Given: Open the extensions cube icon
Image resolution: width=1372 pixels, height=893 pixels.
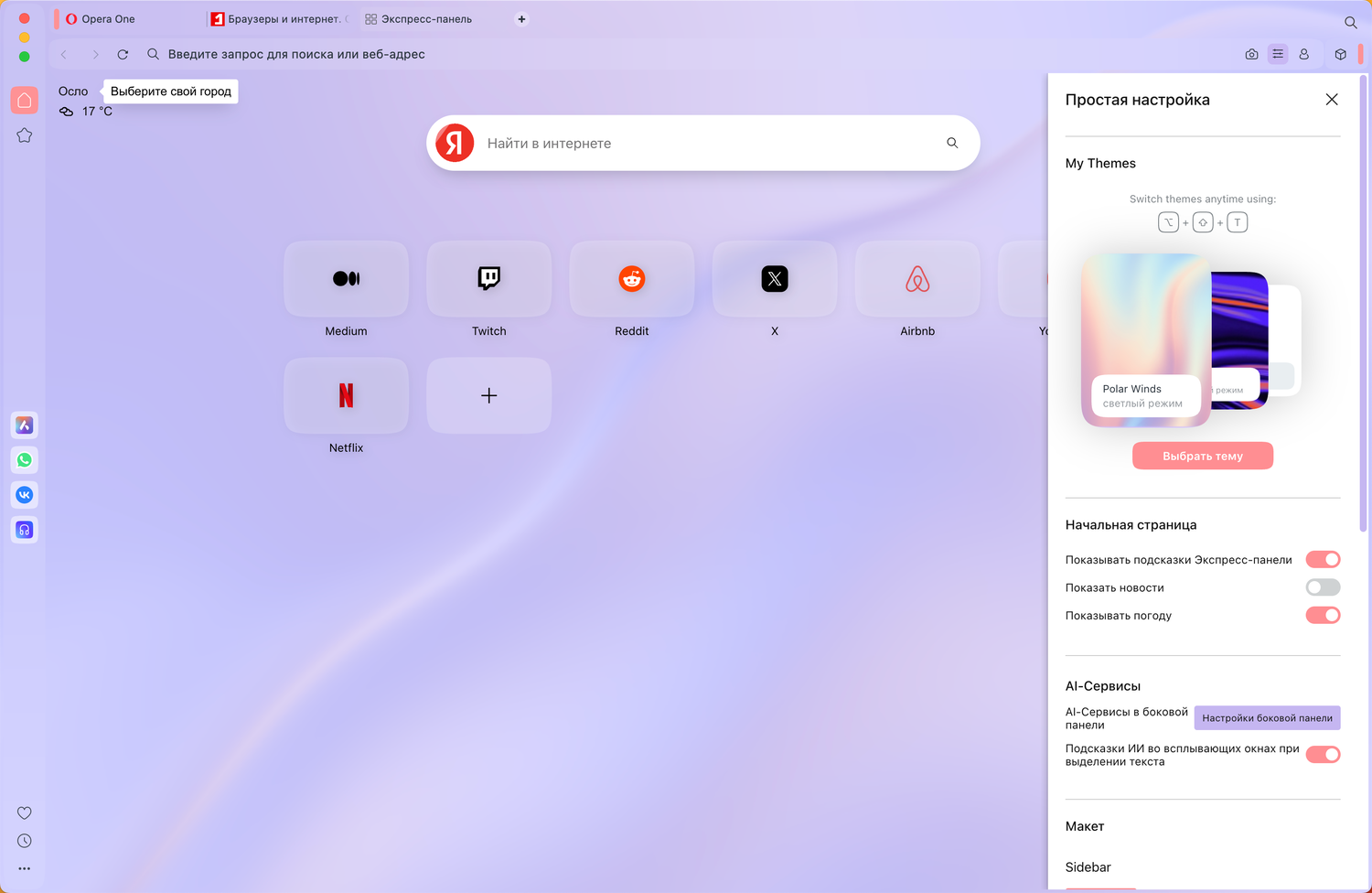Looking at the screenshot, I should pos(1341,54).
